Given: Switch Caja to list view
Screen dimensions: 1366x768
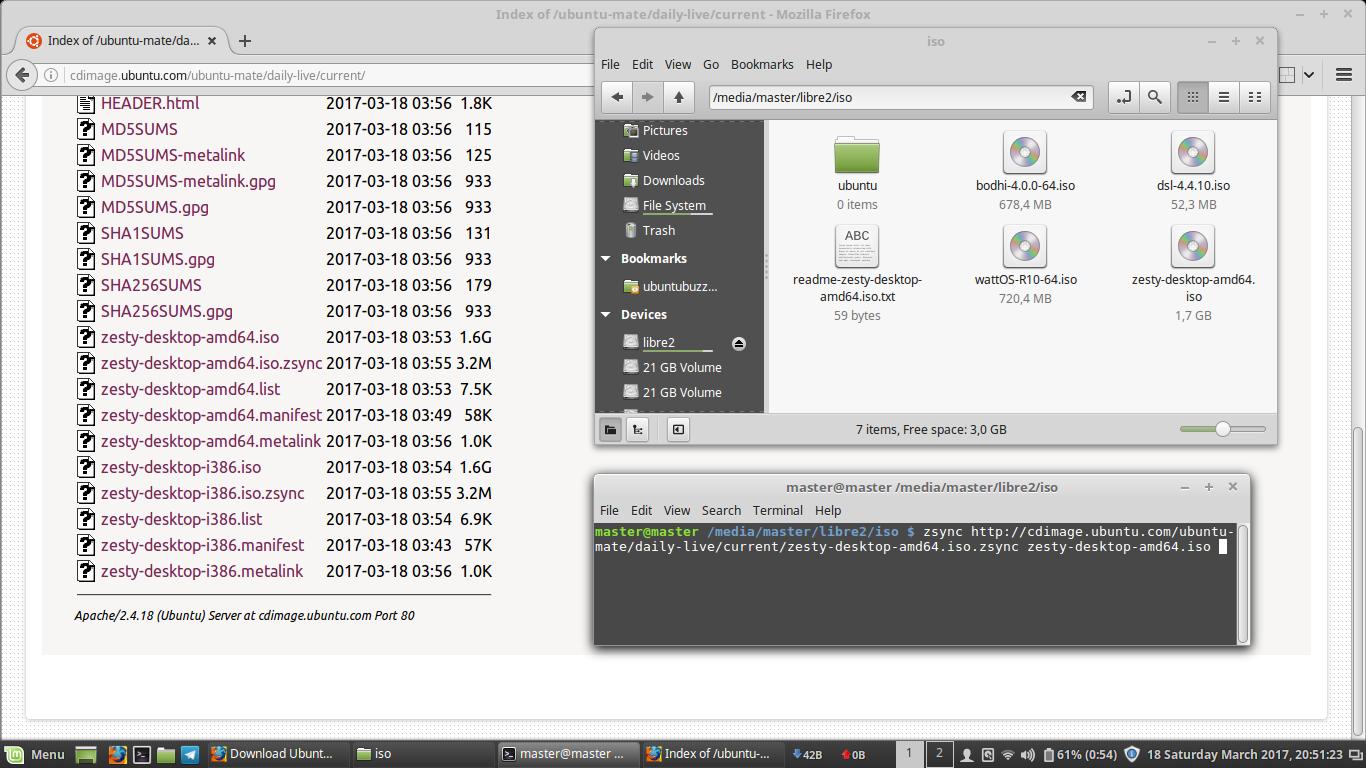Looking at the screenshot, I should point(1224,97).
